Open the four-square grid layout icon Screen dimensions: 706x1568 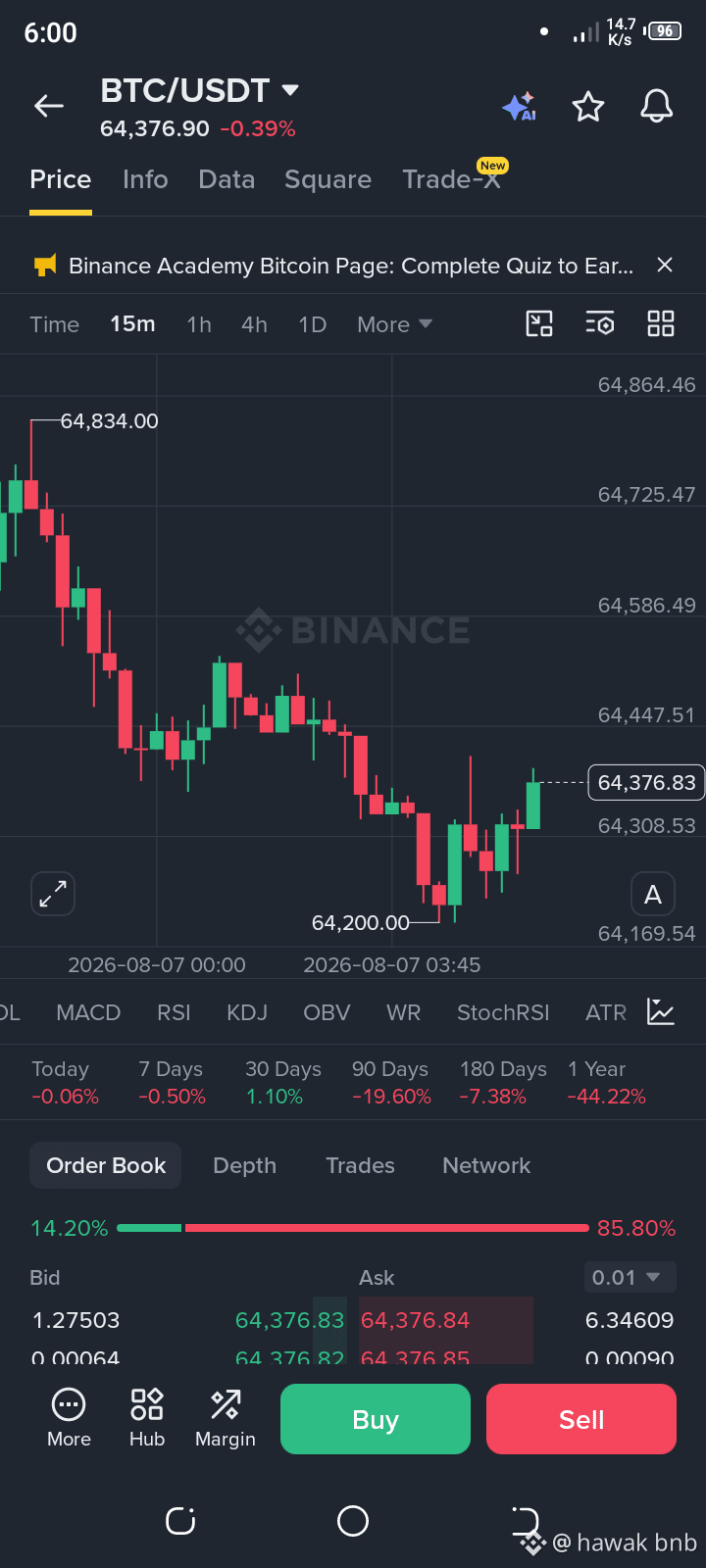[x=661, y=323]
